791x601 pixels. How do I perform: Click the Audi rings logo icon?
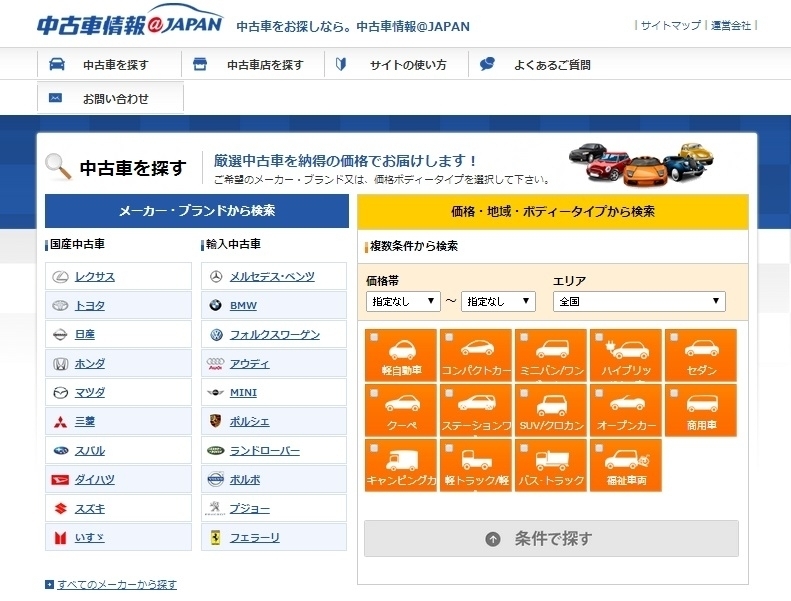(x=215, y=363)
